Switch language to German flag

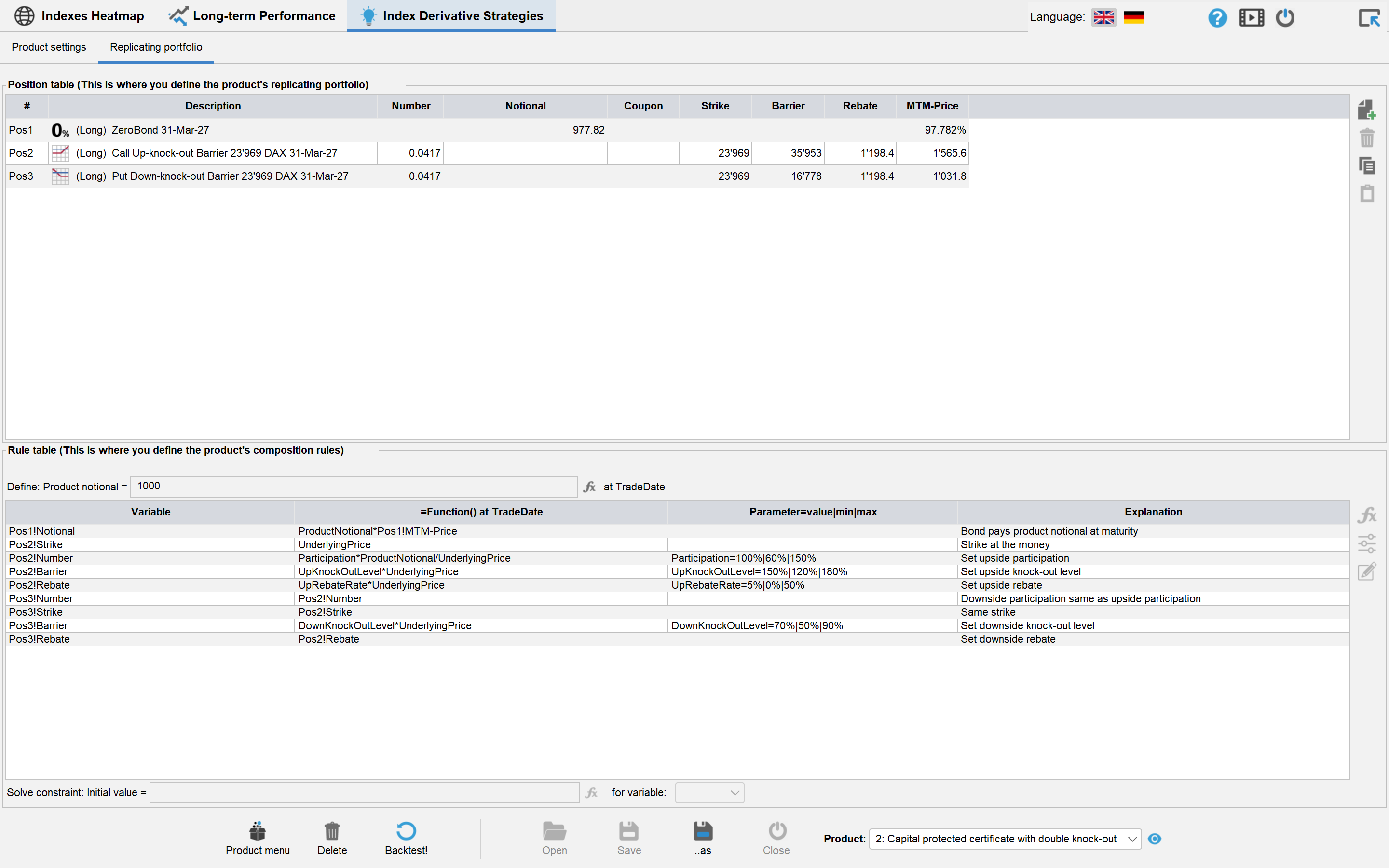(x=1133, y=17)
